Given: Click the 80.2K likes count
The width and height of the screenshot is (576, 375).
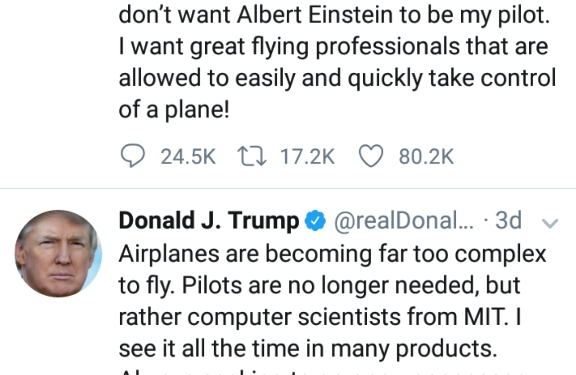Looking at the screenshot, I should [426, 157].
